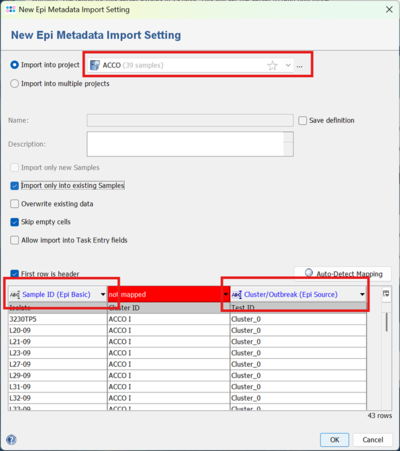Select the L27-09 sample cell
400x451 pixels.
coord(58,364)
